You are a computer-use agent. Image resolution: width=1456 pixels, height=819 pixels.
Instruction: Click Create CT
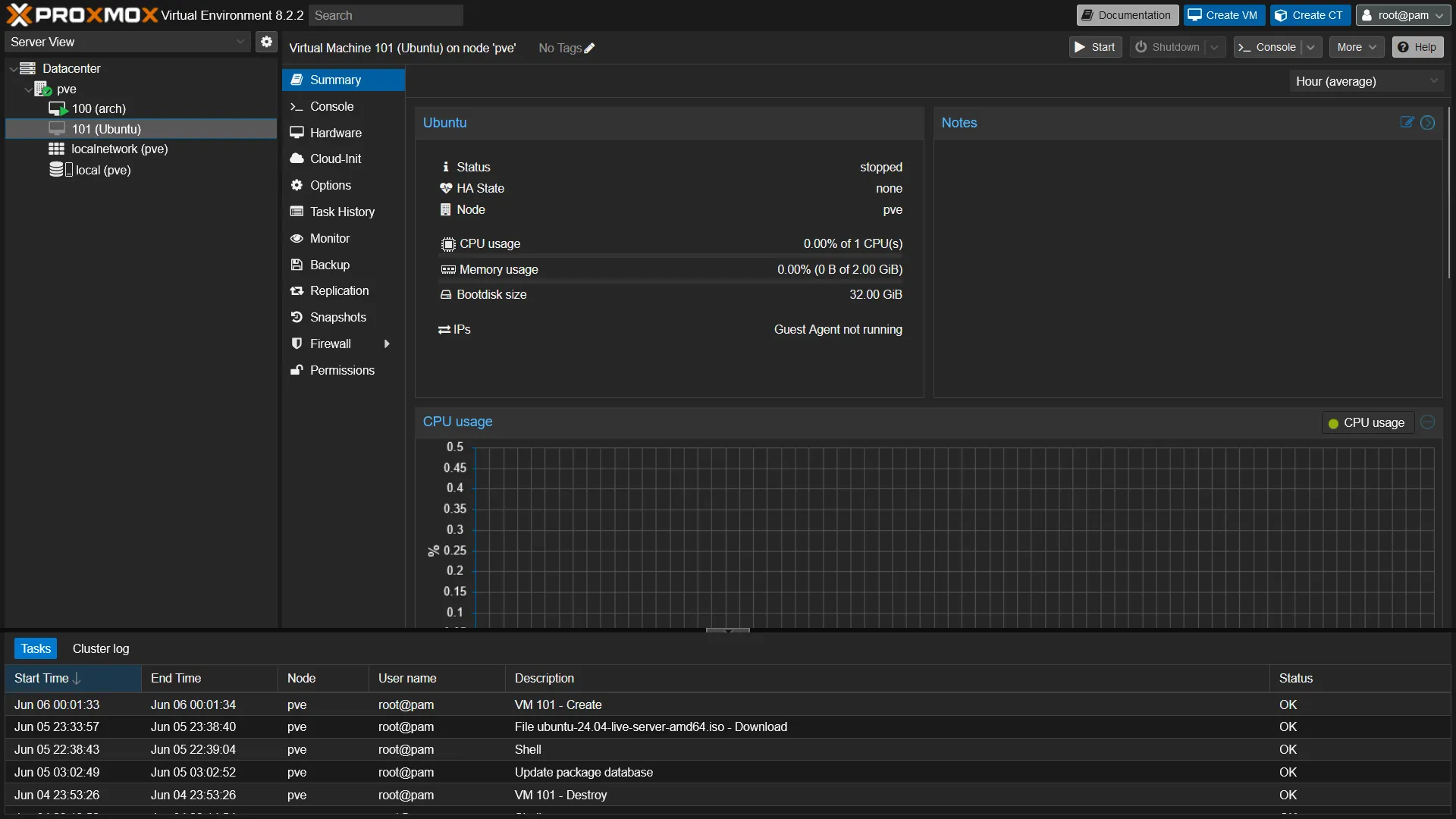point(1310,15)
